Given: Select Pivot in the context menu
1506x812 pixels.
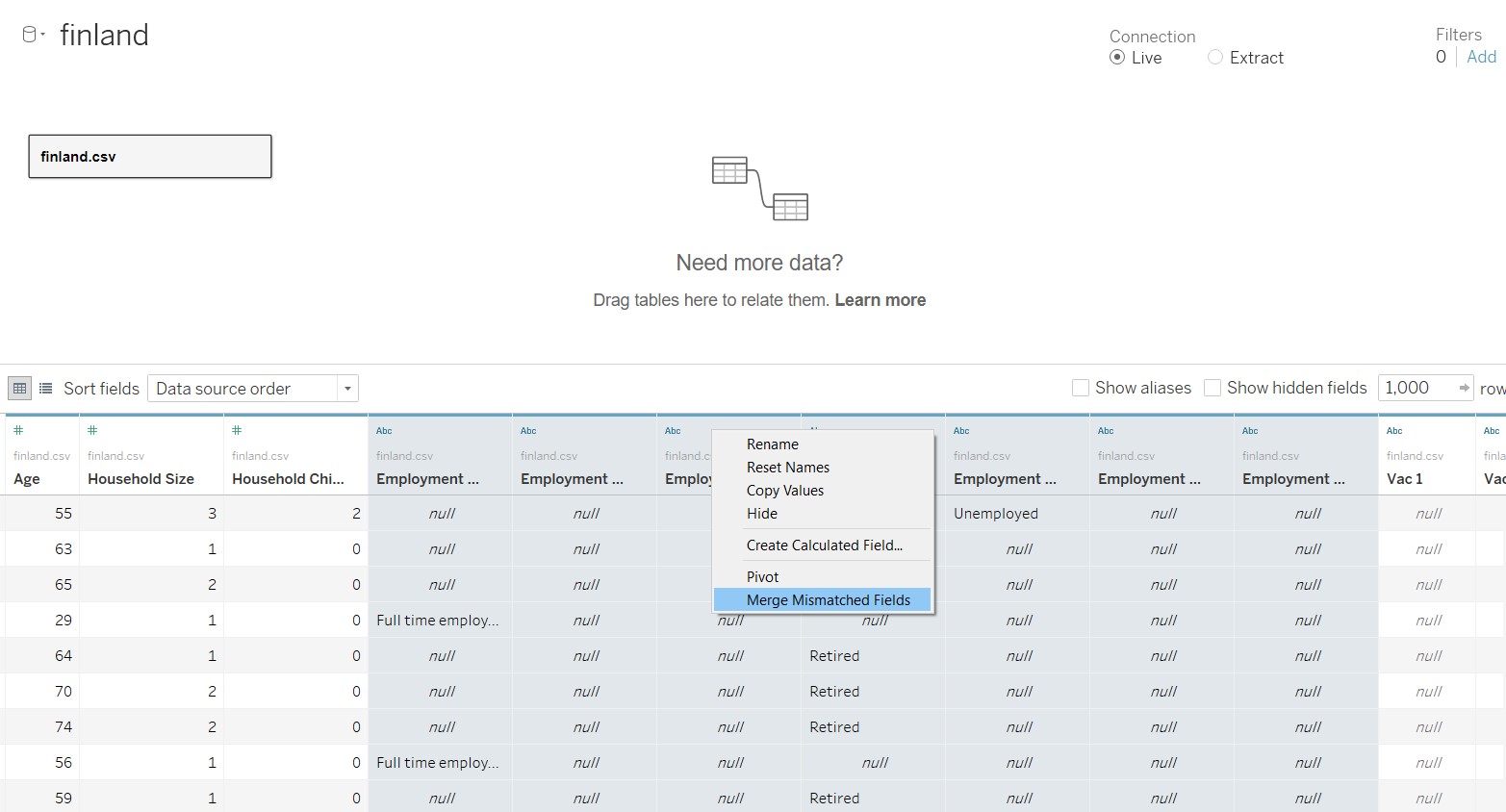Looking at the screenshot, I should [x=762, y=577].
